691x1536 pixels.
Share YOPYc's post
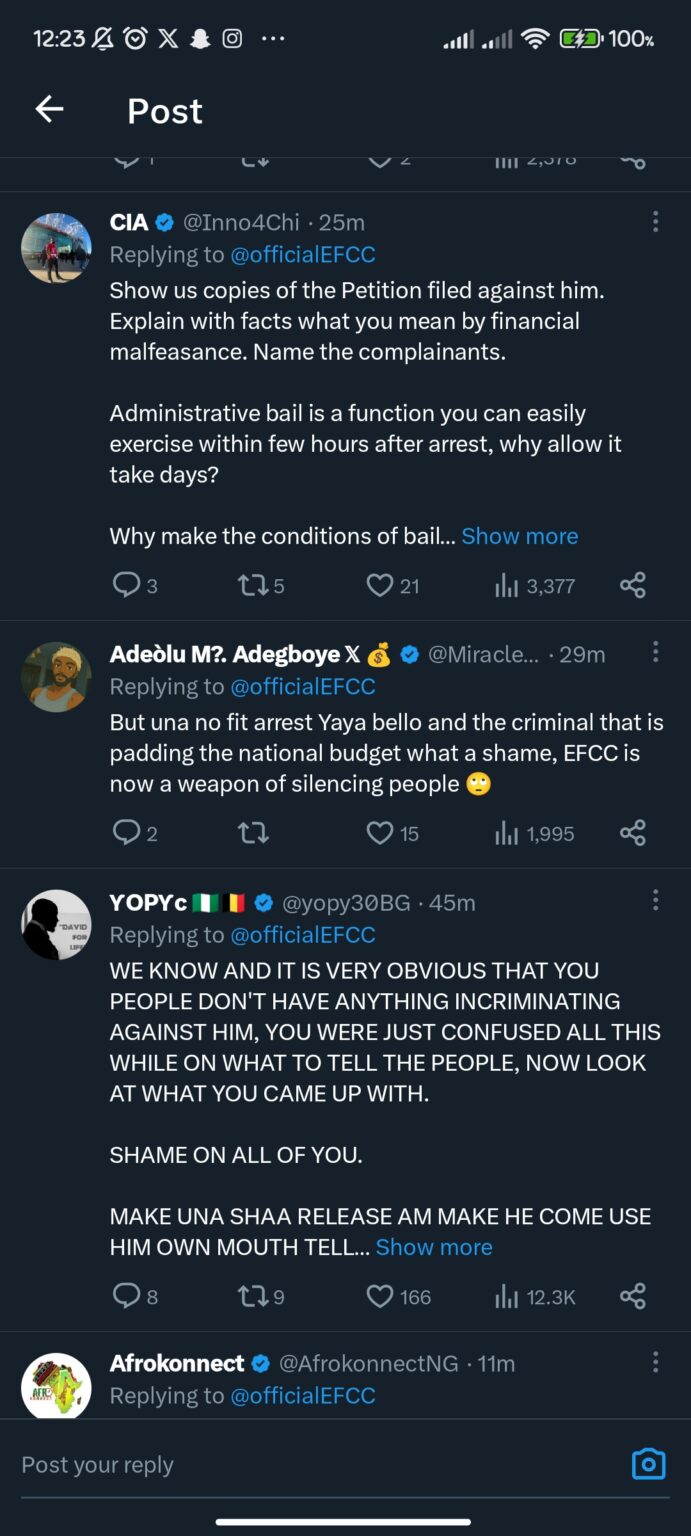click(633, 1297)
